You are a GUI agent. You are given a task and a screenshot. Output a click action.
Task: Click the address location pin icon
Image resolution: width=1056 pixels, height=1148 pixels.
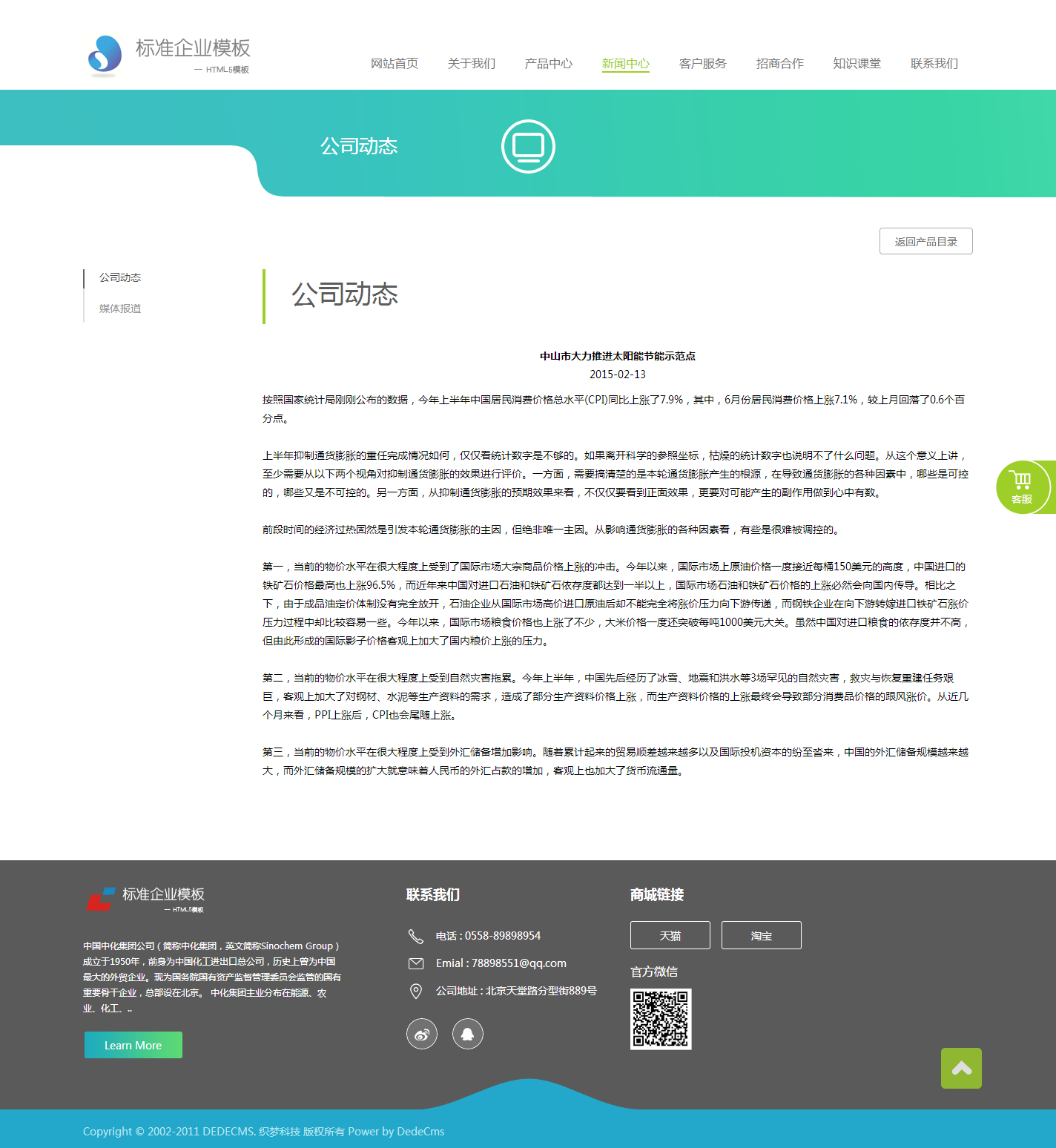click(416, 992)
